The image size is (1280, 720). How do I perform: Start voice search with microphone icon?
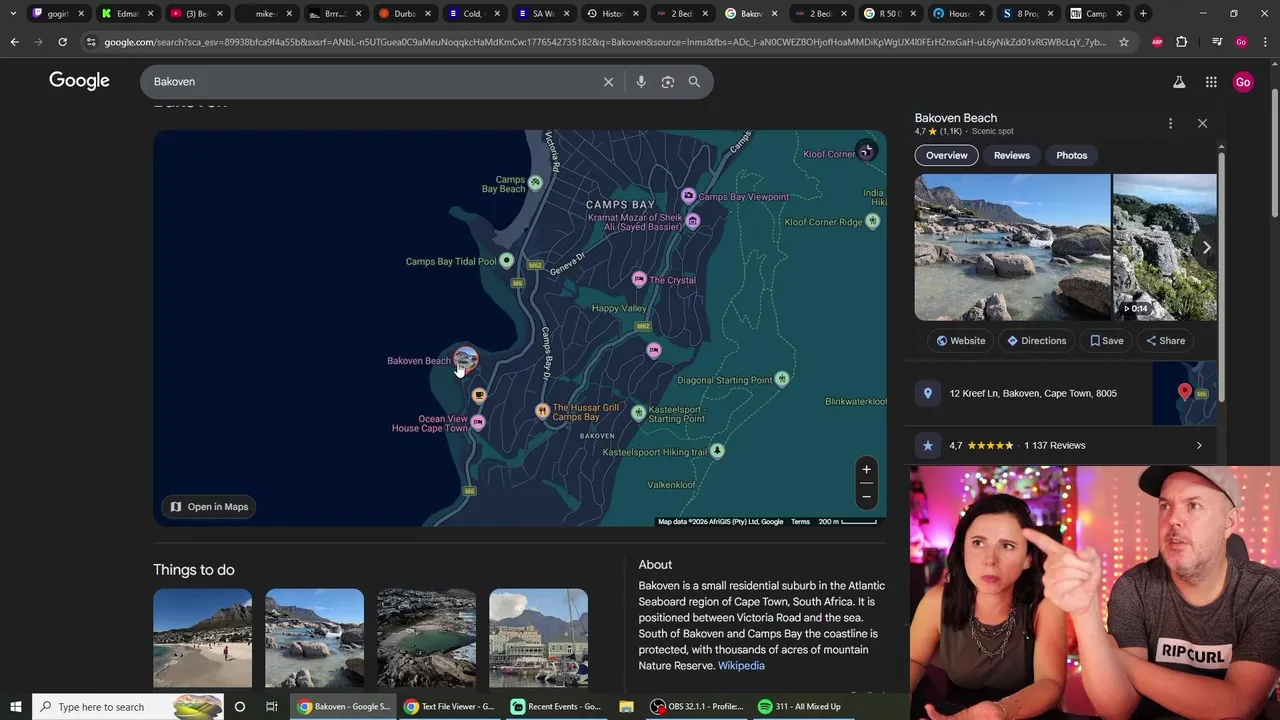click(x=641, y=82)
